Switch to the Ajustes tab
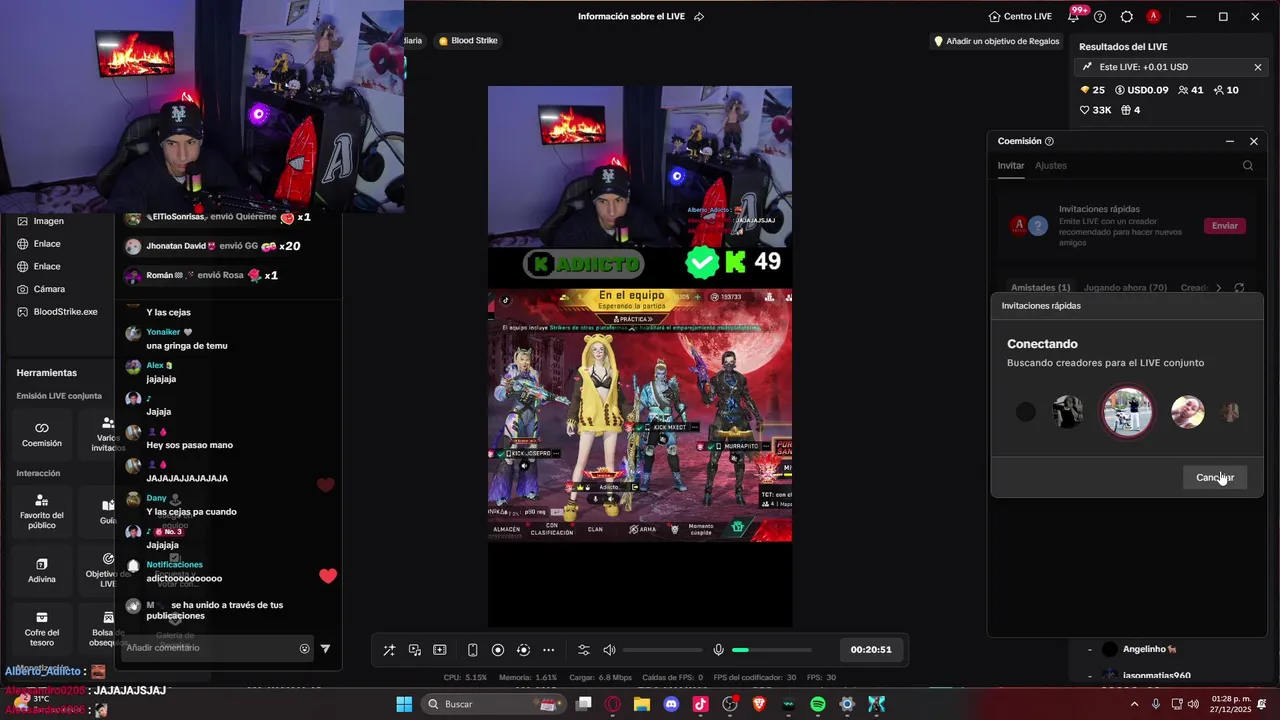 (x=1051, y=165)
